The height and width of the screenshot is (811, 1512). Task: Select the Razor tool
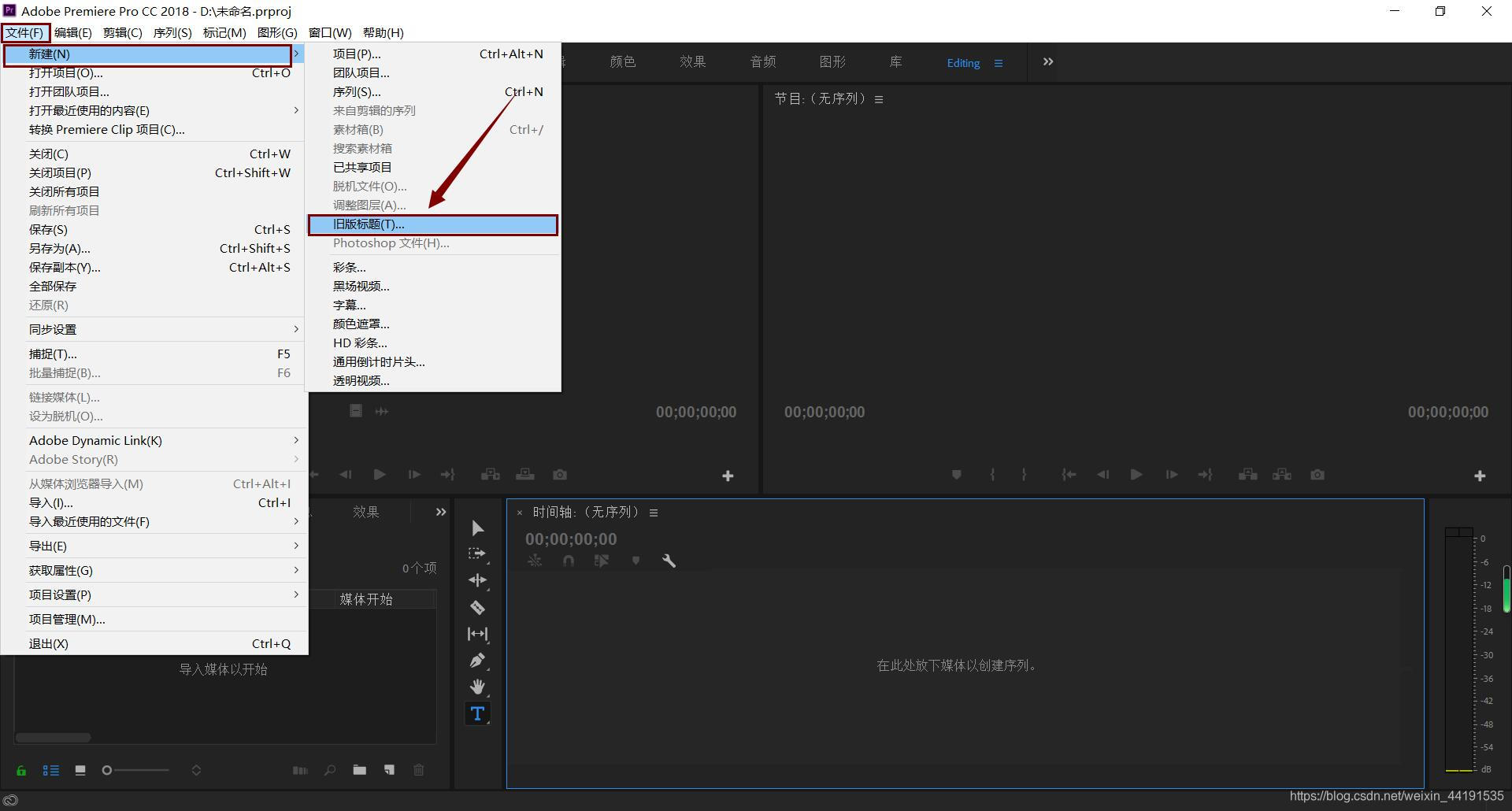coord(477,607)
